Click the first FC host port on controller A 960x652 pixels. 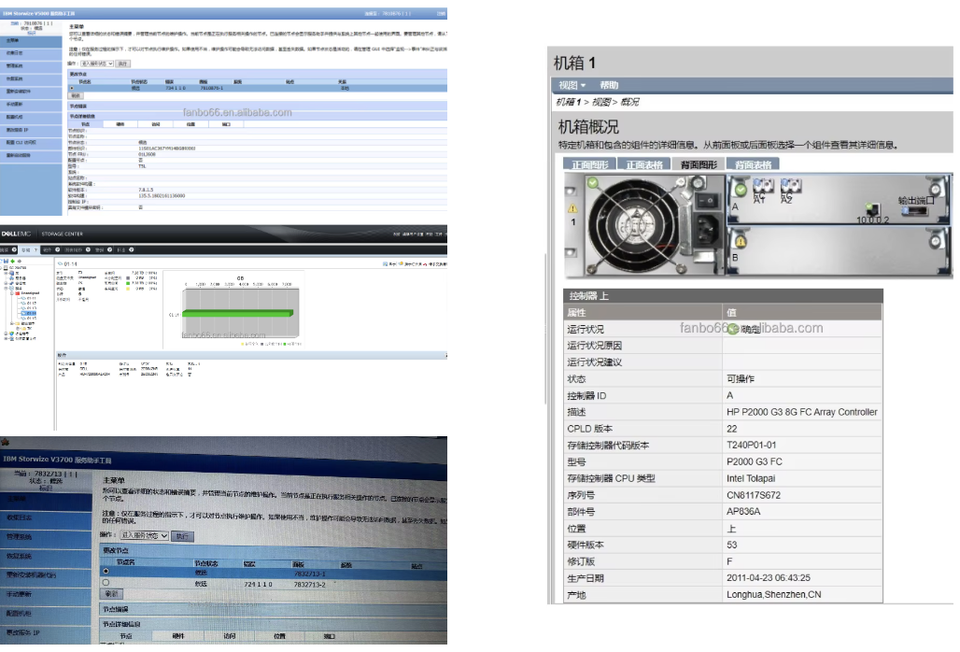click(762, 185)
